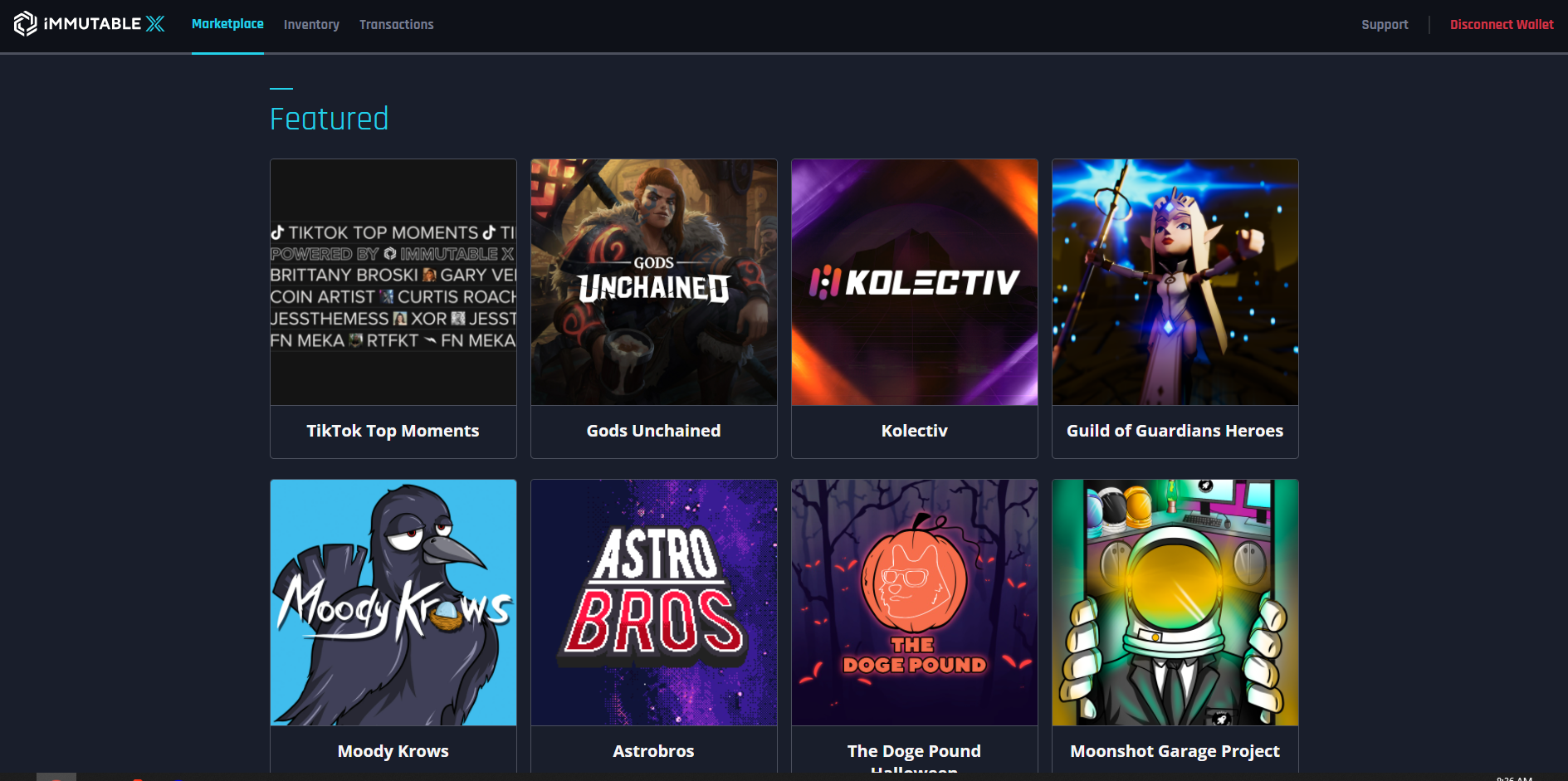Select Guild of Guardians Heroes title

(1175, 431)
